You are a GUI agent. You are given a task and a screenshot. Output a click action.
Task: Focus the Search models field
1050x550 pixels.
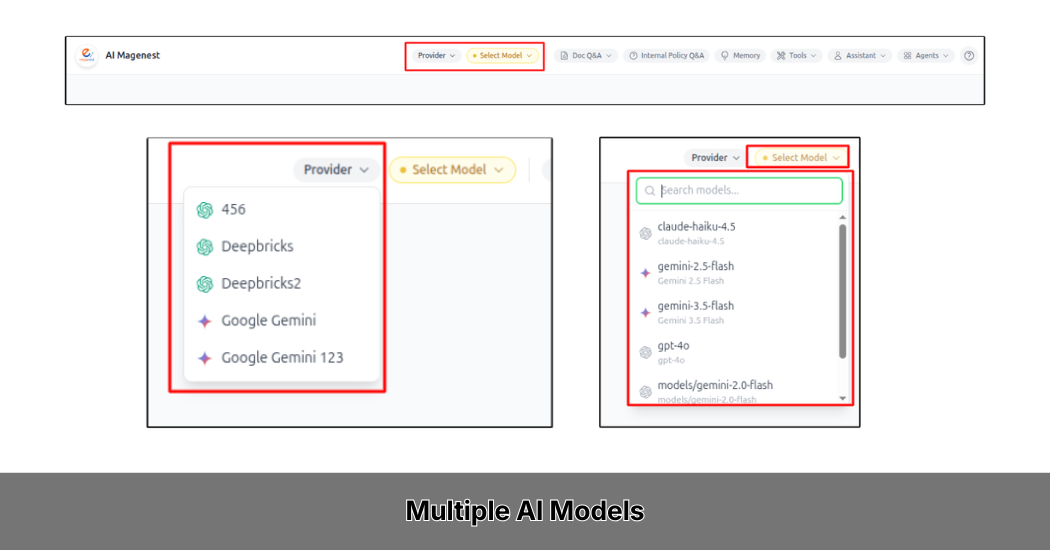[x=739, y=190]
